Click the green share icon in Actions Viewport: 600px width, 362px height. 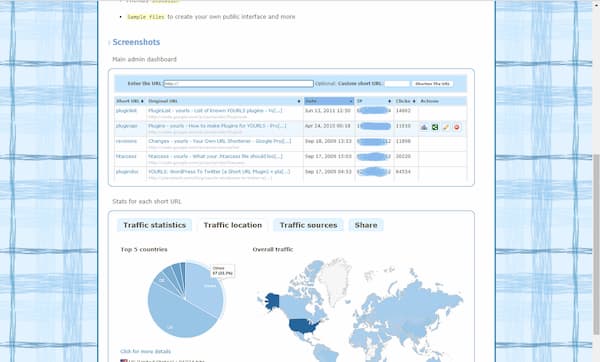pos(435,127)
